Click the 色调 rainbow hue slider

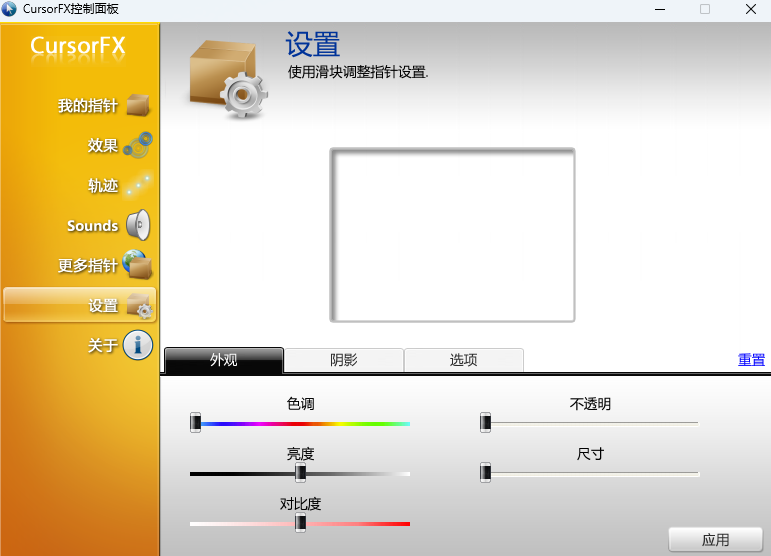click(300, 423)
